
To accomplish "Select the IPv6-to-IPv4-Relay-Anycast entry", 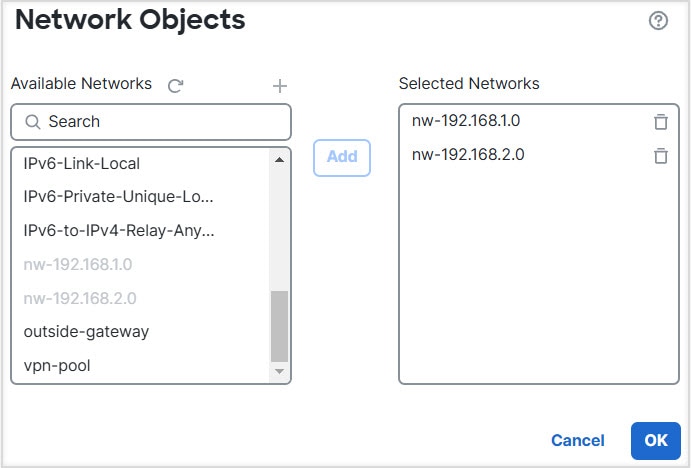I will (119, 231).
